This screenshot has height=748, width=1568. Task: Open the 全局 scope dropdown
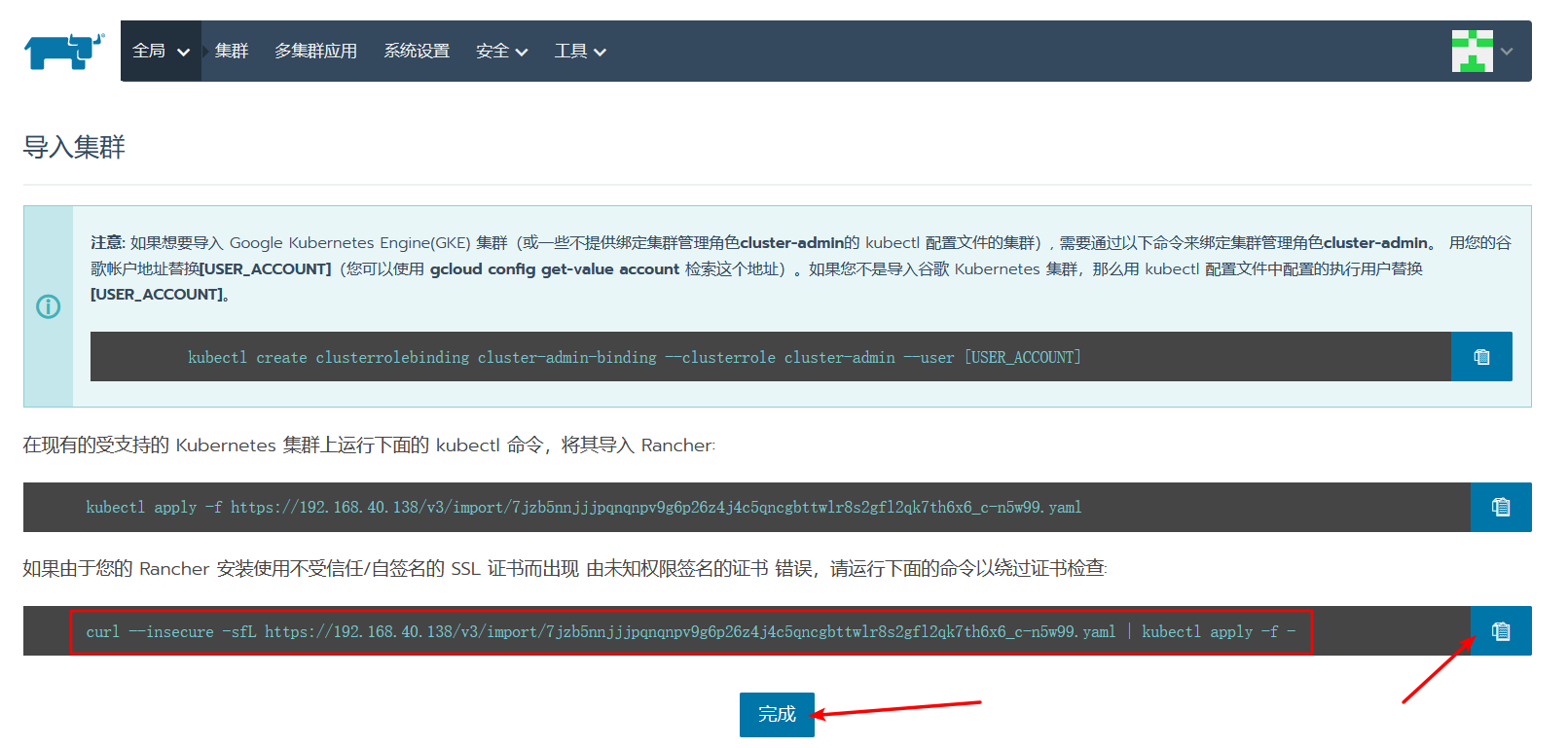click(161, 51)
